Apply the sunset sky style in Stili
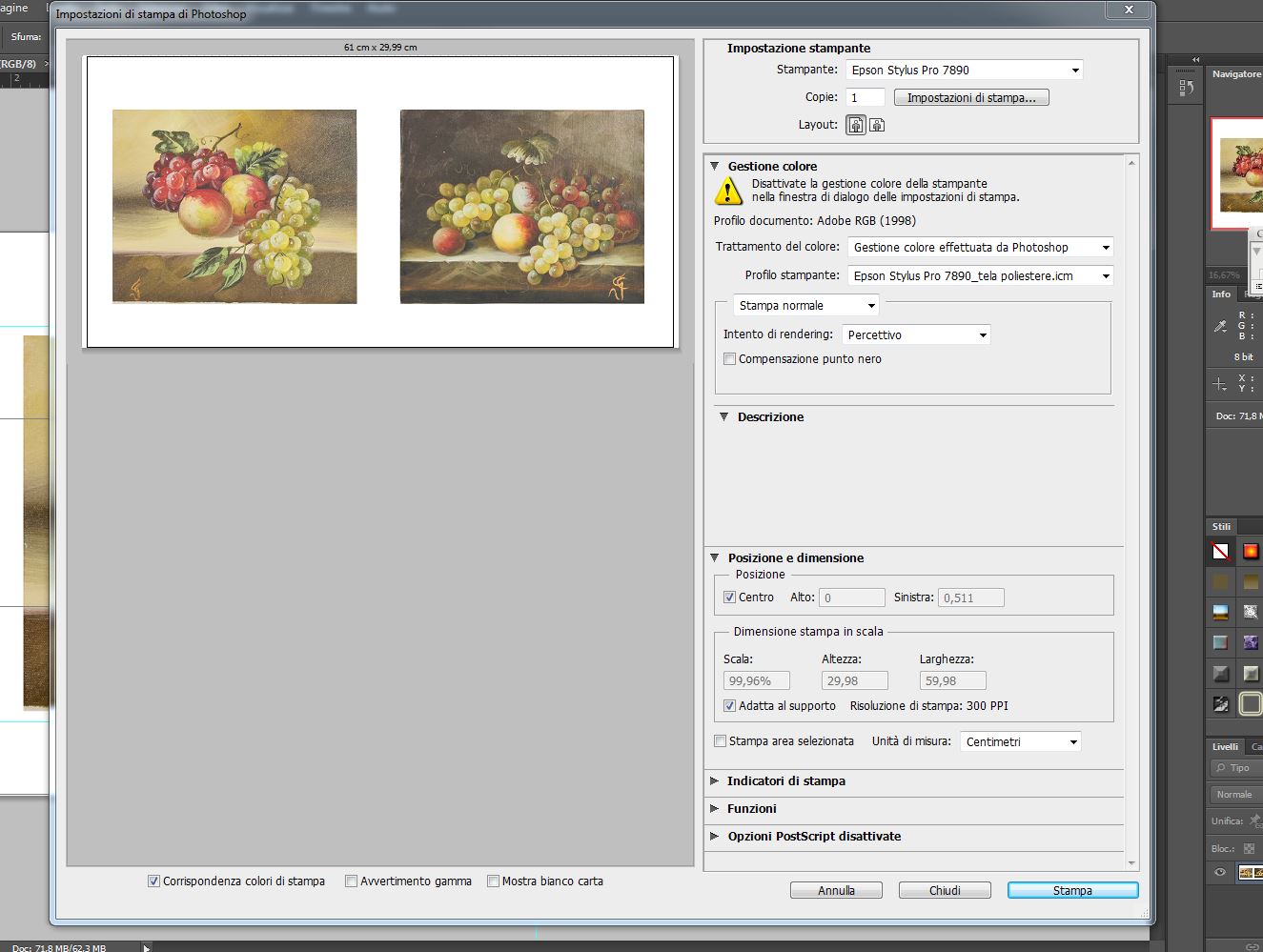Screen dimensions: 1263x952 tap(1220, 613)
